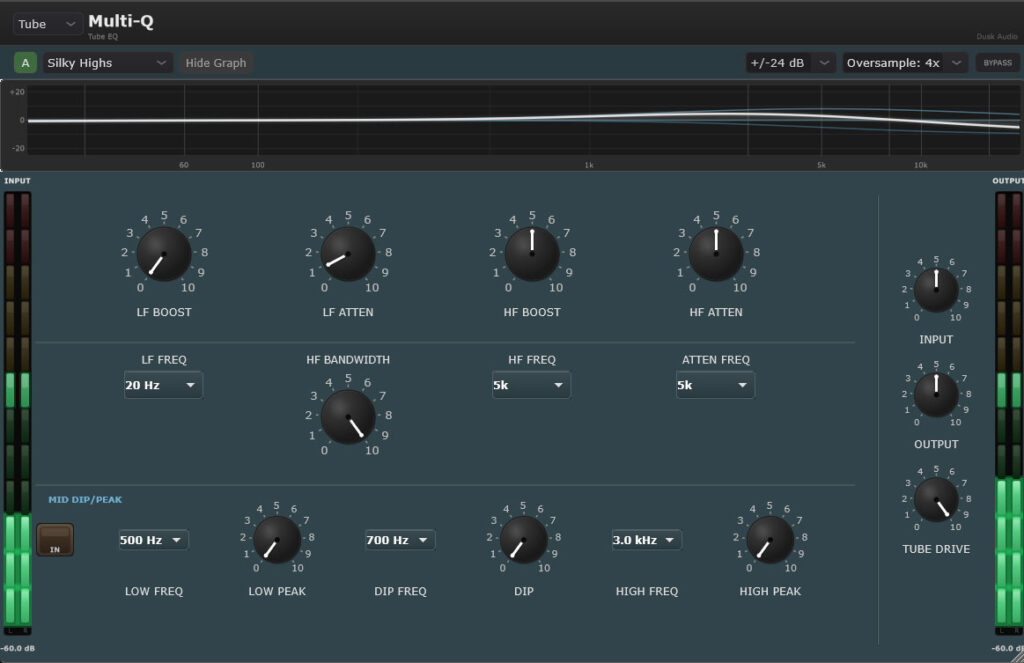The height and width of the screenshot is (663, 1024).
Task: Expand the DIP FREQ 700 Hz dropdown
Action: (x=400, y=540)
